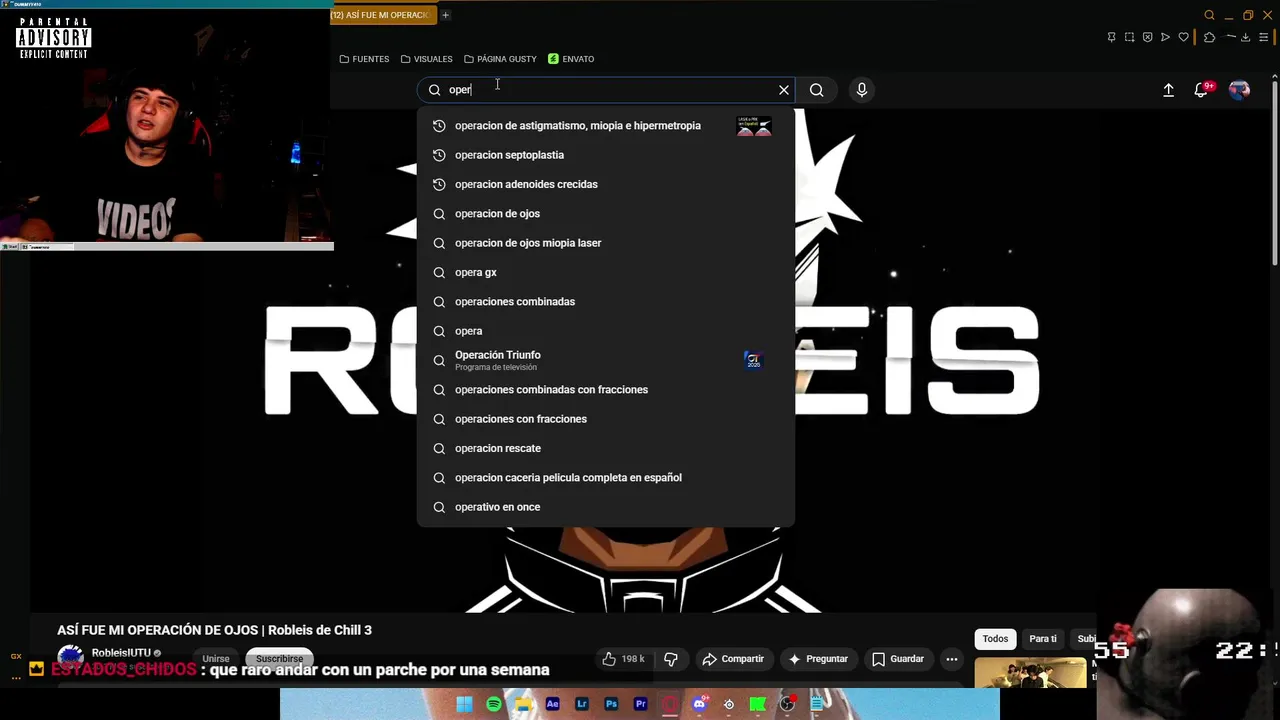1280x720 pixels.
Task: Open File Explorer from taskbar
Action: click(x=523, y=705)
